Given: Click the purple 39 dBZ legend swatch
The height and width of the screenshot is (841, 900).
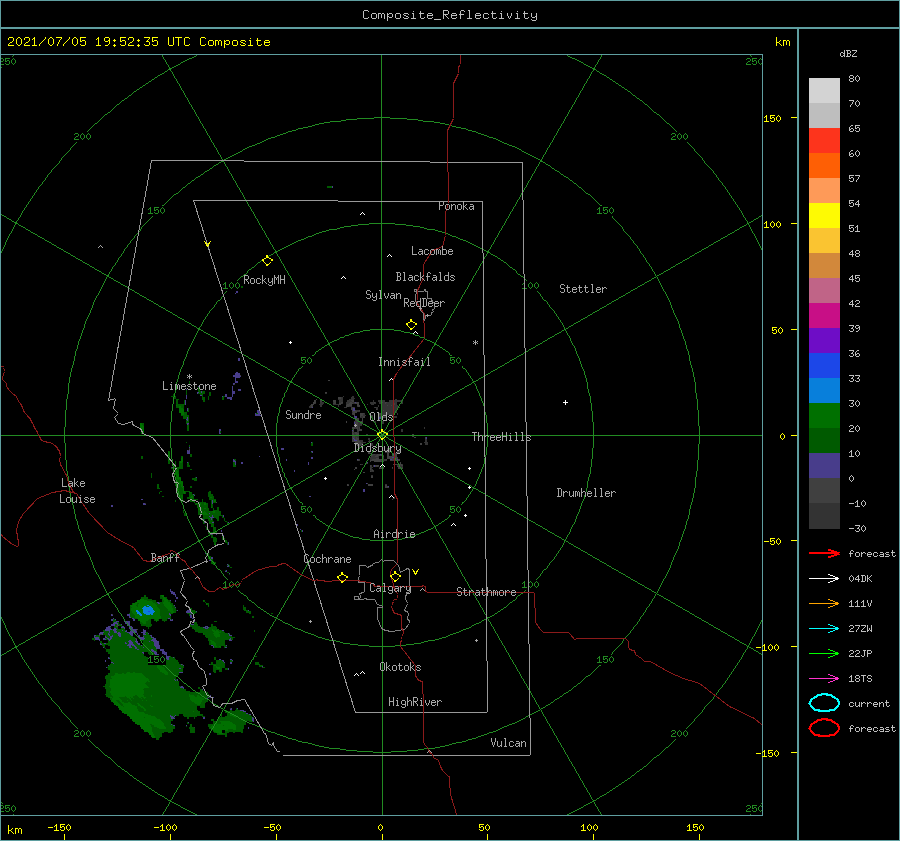Looking at the screenshot, I should (824, 340).
